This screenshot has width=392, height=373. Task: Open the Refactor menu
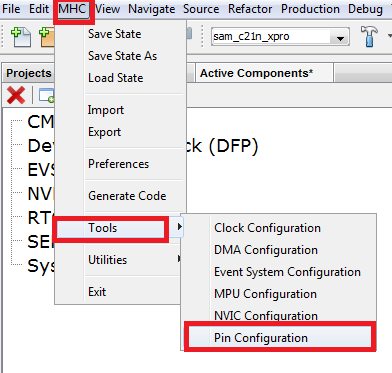pos(250,9)
